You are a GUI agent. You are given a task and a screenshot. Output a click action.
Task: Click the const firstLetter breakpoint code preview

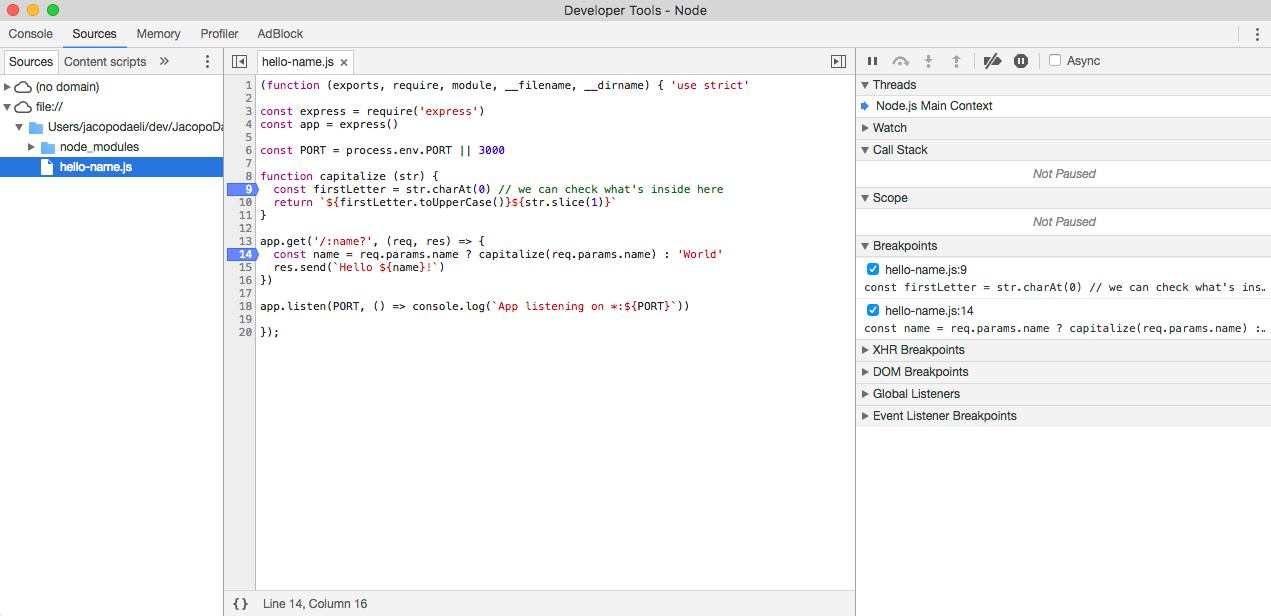tap(1065, 288)
